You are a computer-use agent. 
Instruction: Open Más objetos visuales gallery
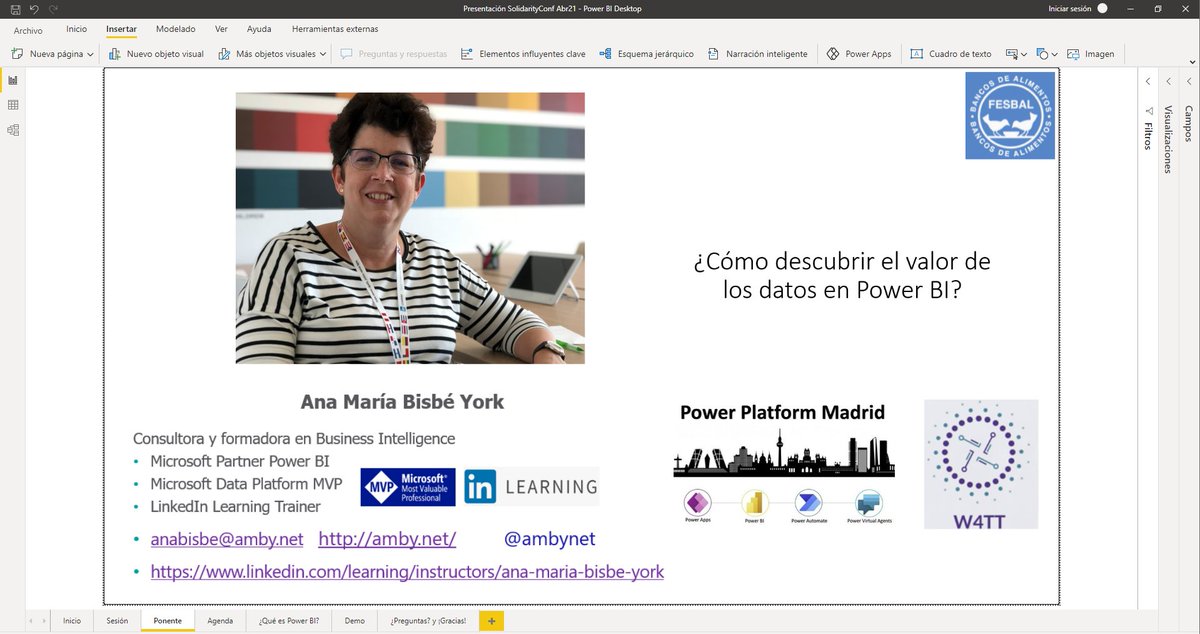(272, 54)
